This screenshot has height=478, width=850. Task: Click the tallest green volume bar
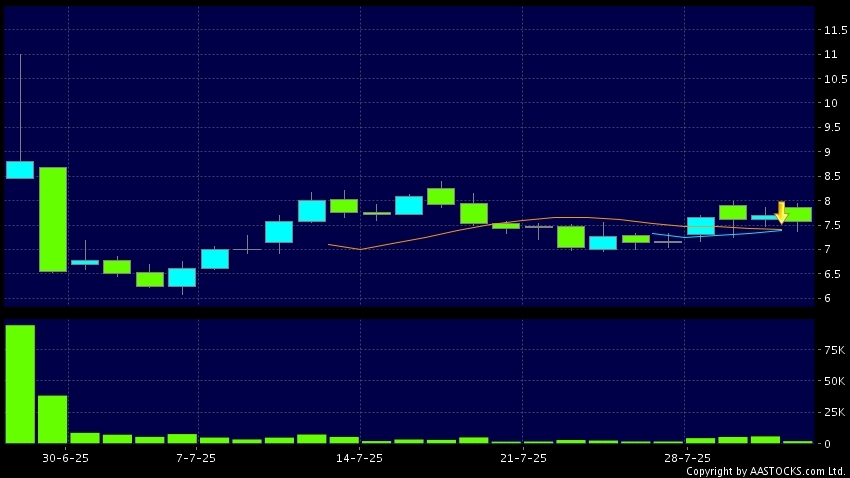(20, 384)
